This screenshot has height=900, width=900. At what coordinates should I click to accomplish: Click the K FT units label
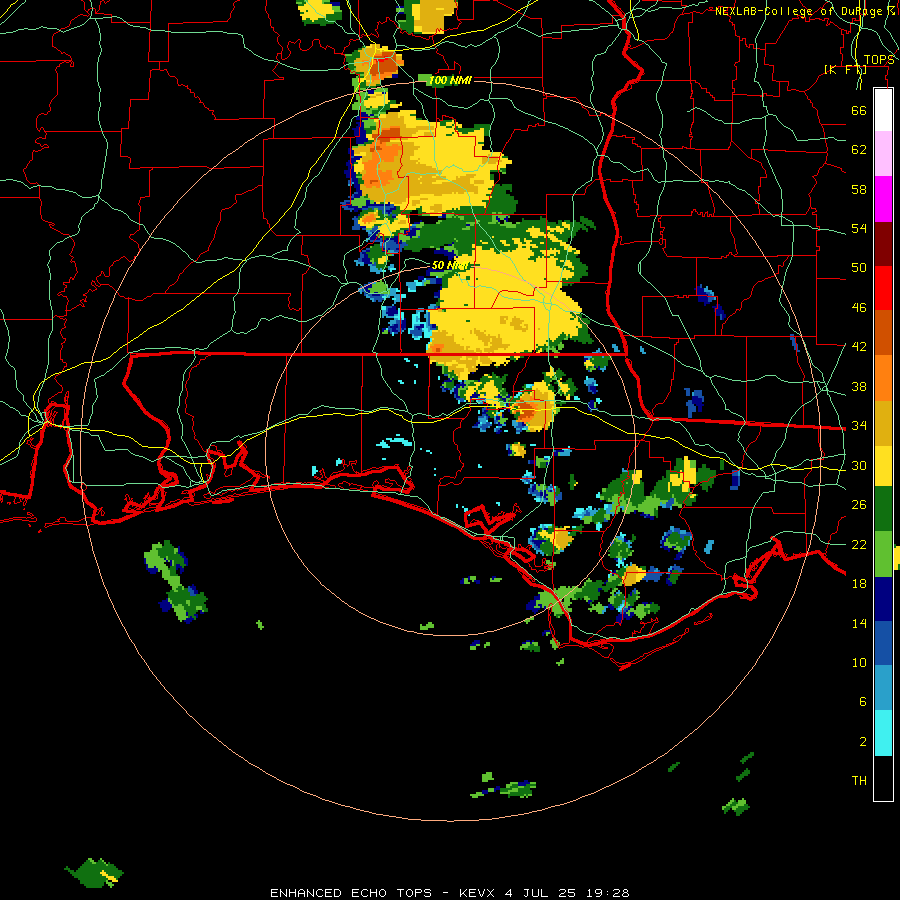845,69
